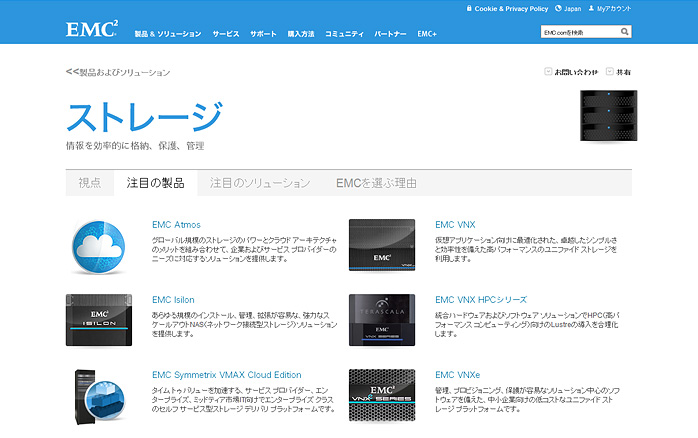Viewport: 698px width, 438px height.
Task: Follow EMC Symmetrix VMAX Cloud Edition link
Action: pos(227,375)
